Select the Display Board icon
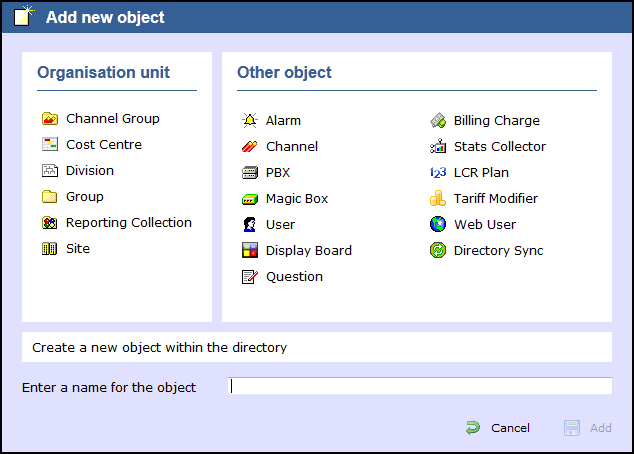 pyautogui.click(x=250, y=251)
